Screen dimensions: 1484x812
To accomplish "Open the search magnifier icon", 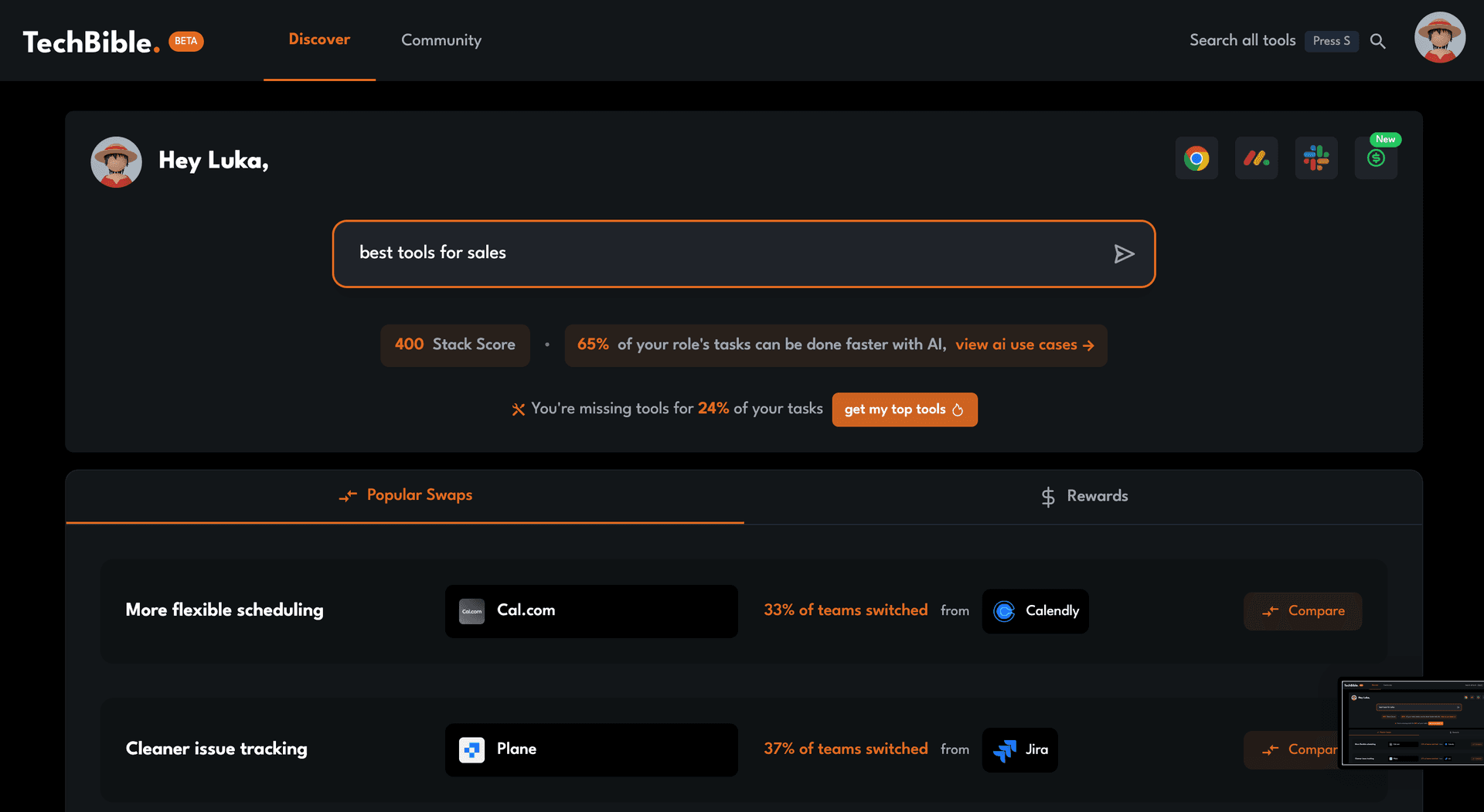I will pos(1377,41).
